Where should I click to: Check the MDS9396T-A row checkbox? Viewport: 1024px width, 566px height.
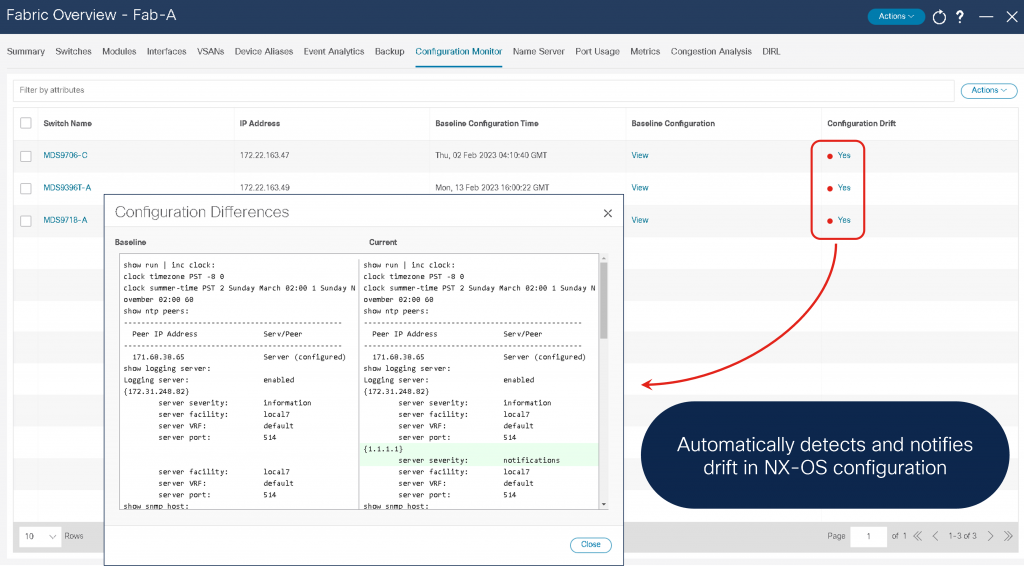[x=25, y=188]
